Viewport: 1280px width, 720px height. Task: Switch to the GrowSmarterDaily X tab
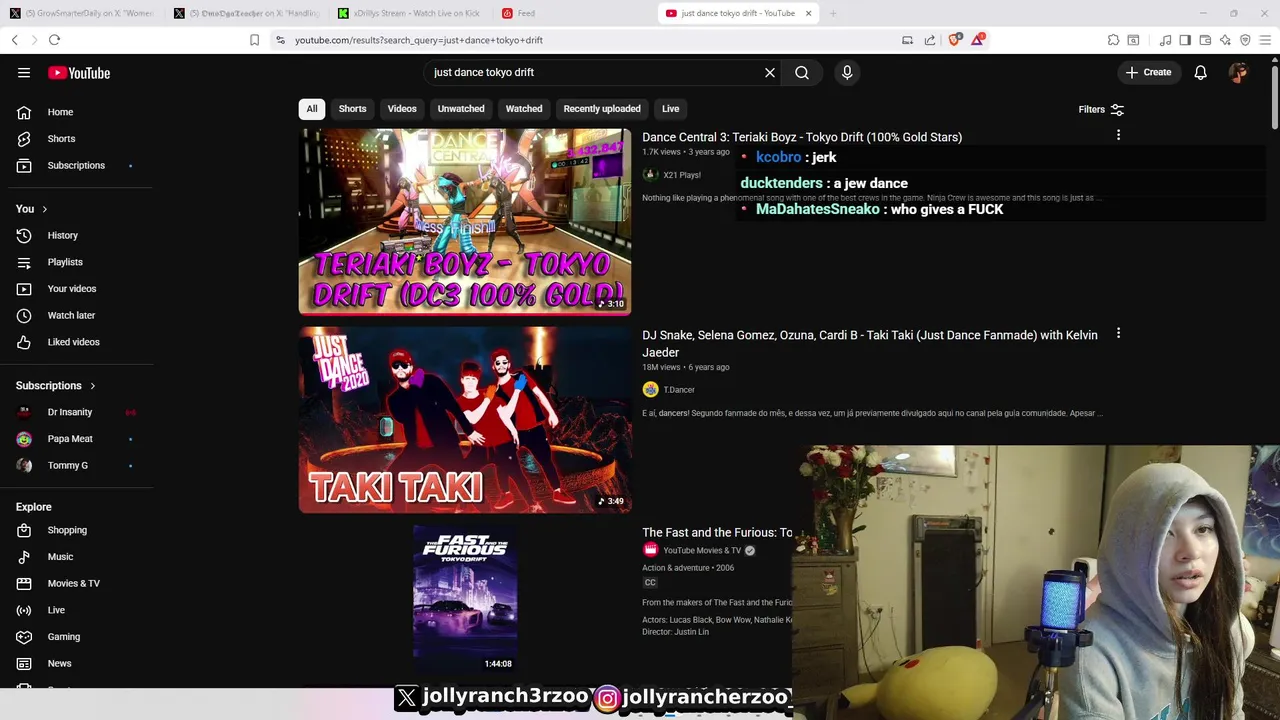pyautogui.click(x=82, y=13)
